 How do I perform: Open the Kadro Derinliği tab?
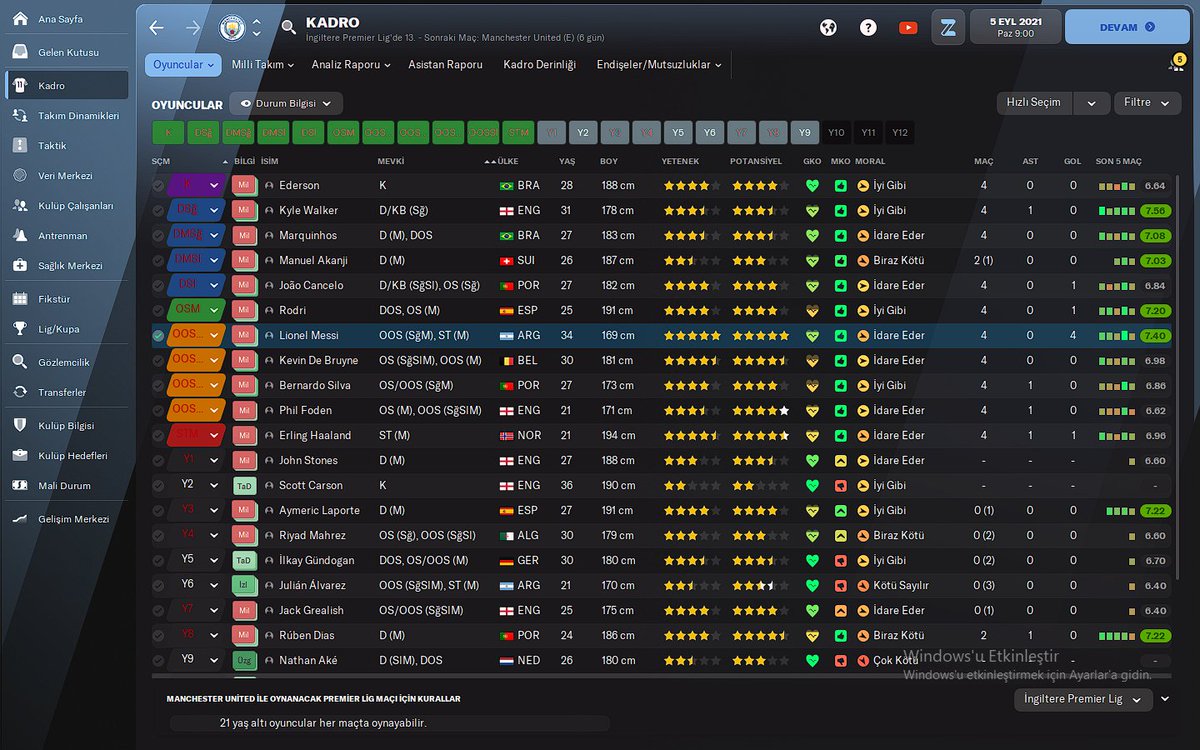click(x=540, y=65)
